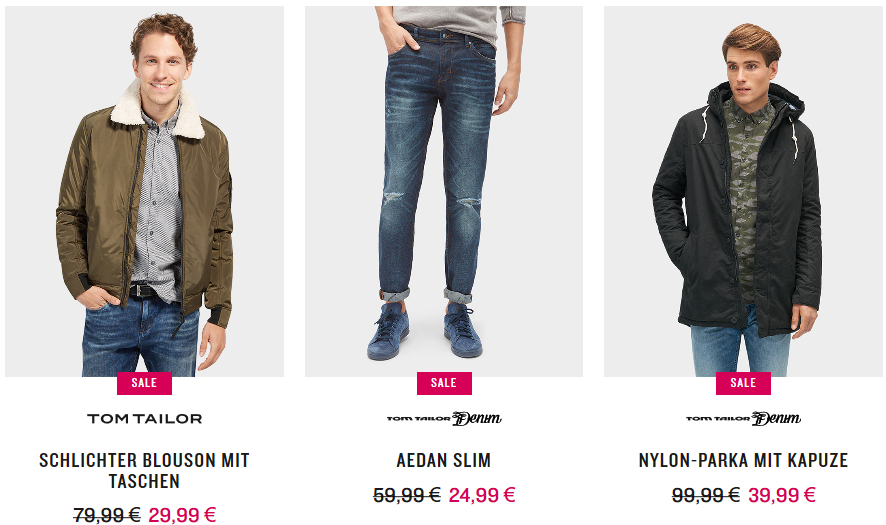Click the Tom Tailor Denim logo under parka
Screen dimensions: 886x525
click(x=743, y=419)
